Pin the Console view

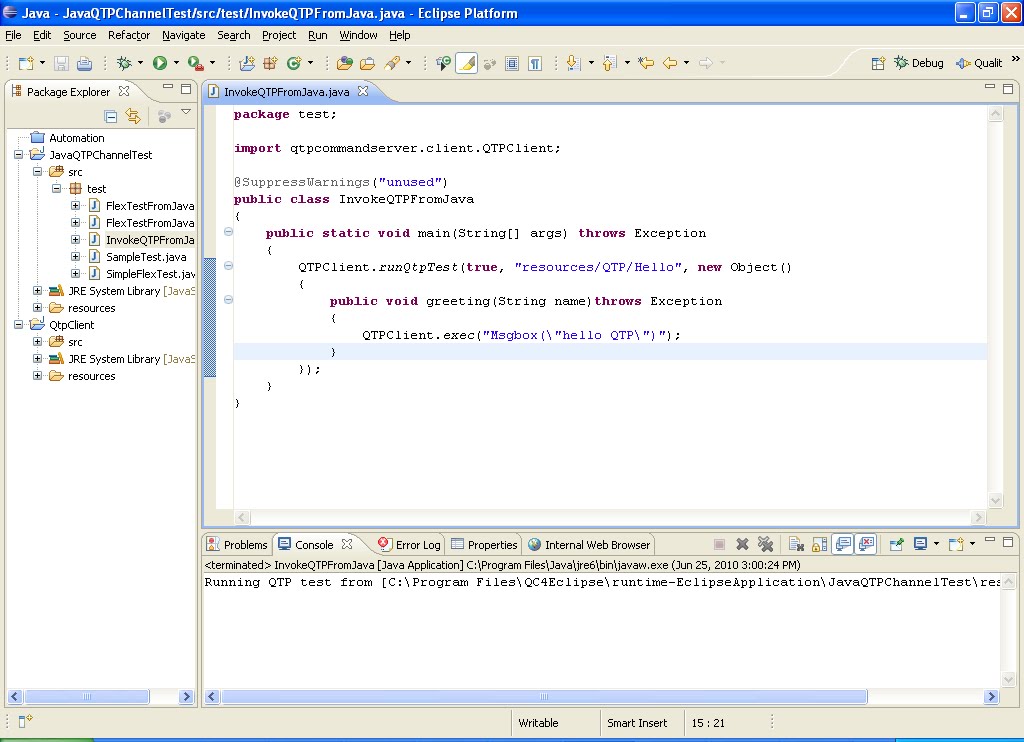point(896,543)
